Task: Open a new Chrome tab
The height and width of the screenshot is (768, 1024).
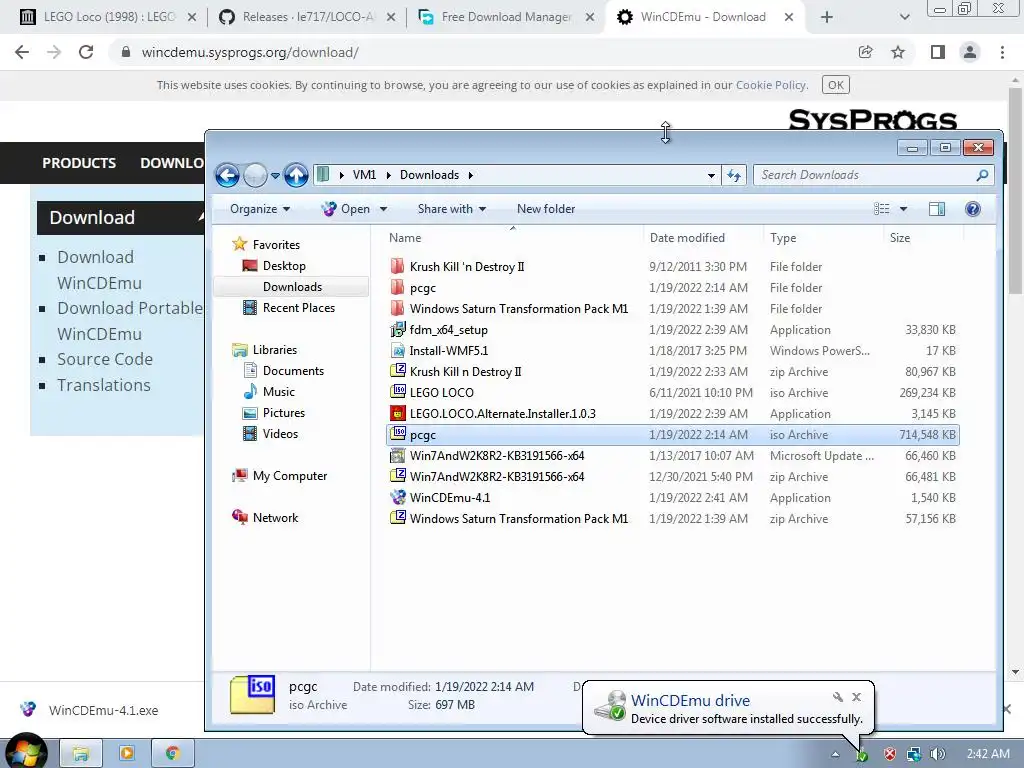Action: 827,18
